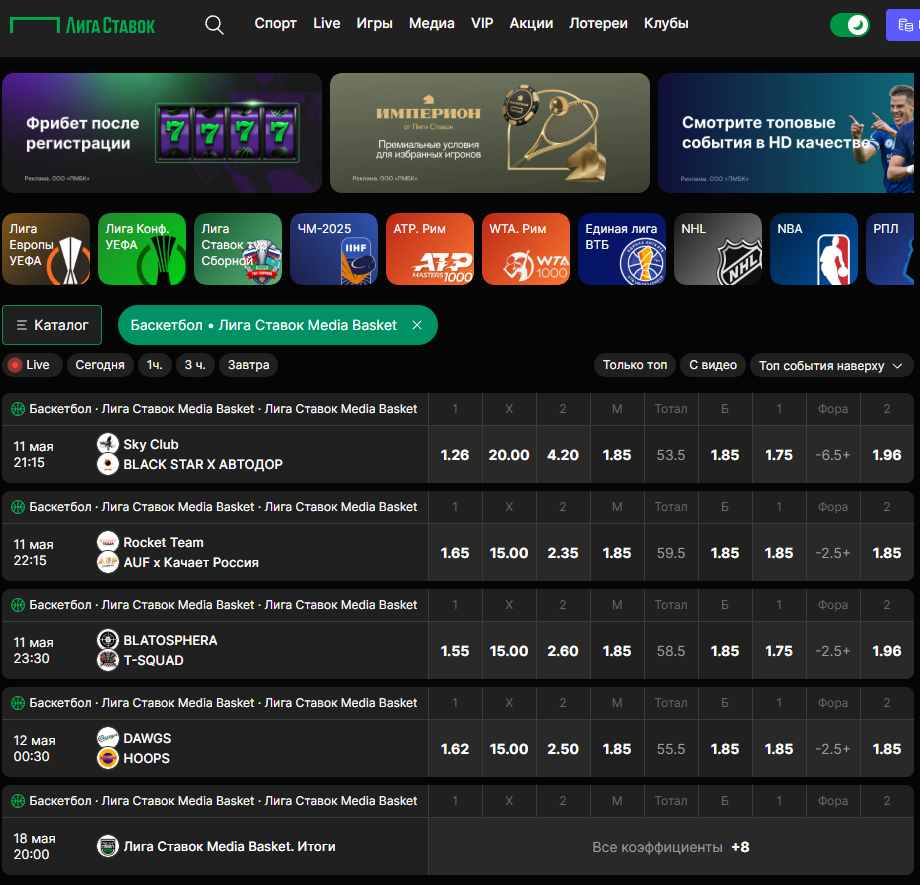The height and width of the screenshot is (885, 920).
Task: Expand Все коэффициенты +8 for Итоги
Action: click(x=671, y=847)
